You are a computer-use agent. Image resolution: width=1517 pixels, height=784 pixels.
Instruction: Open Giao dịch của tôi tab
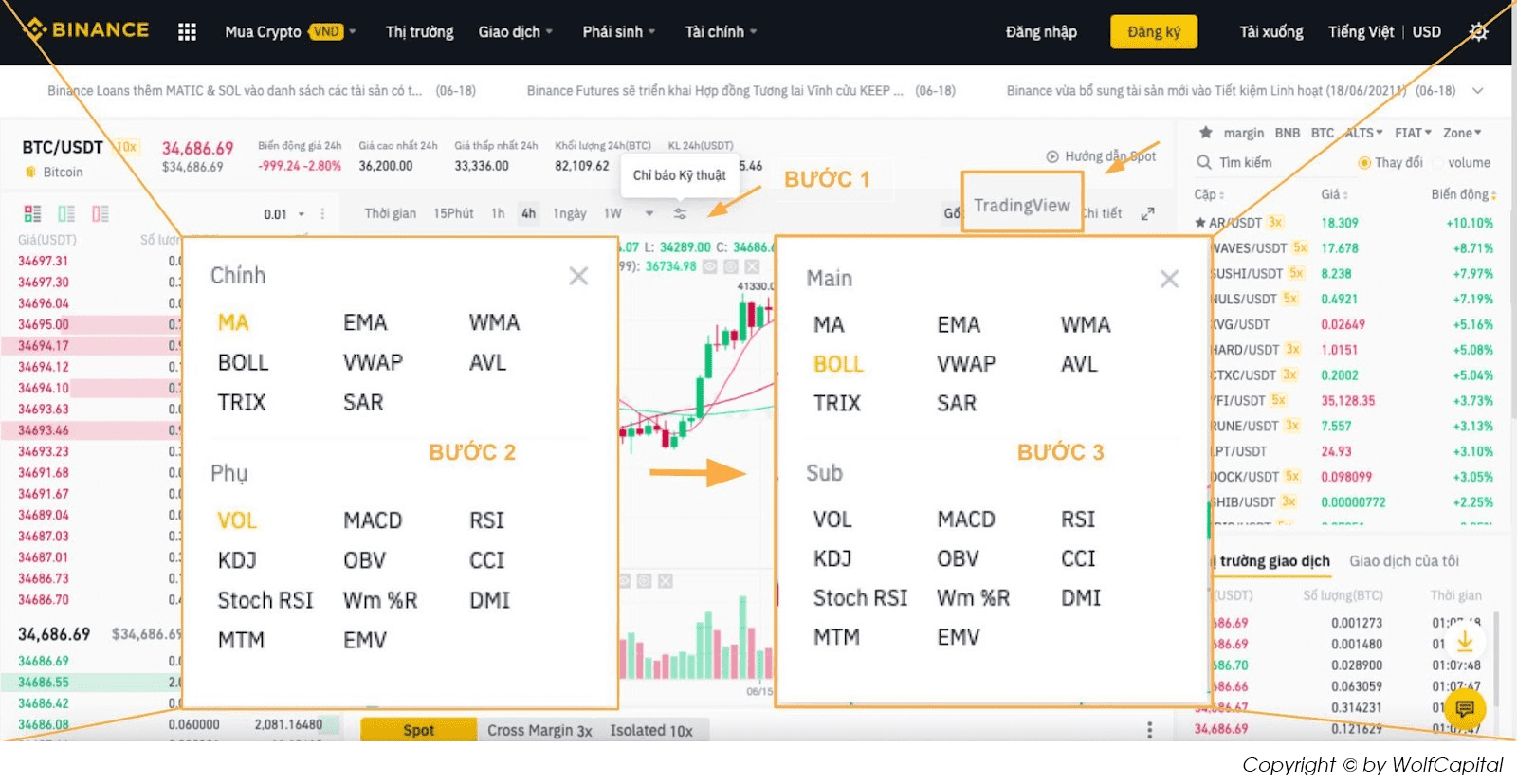1404,561
